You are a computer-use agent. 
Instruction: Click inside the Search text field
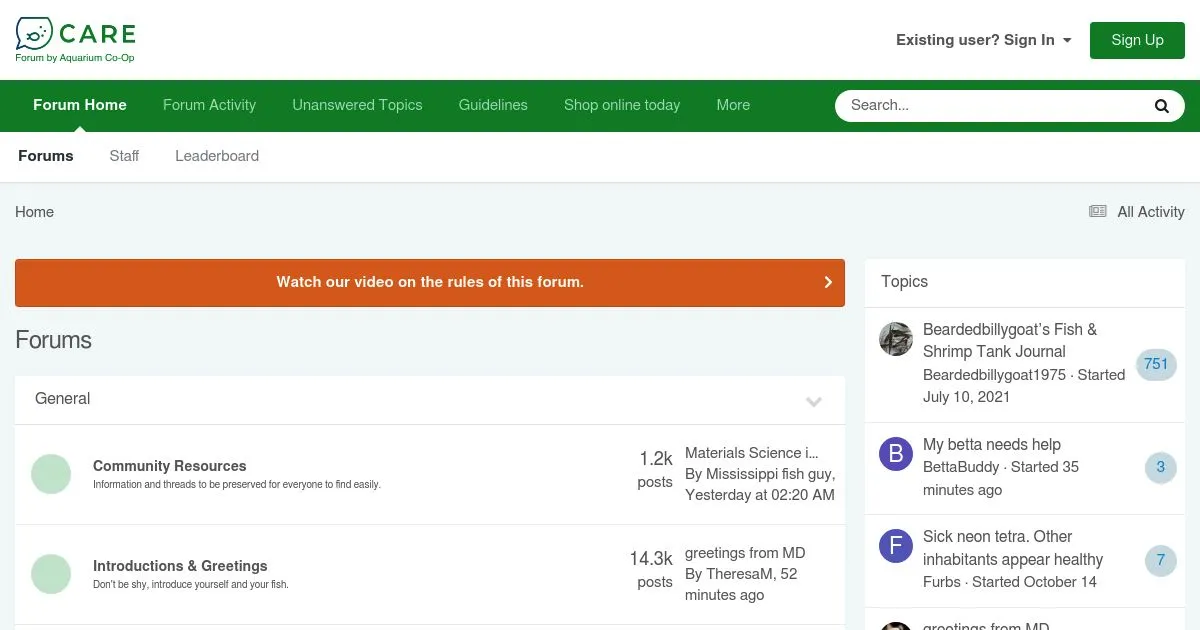click(990, 106)
